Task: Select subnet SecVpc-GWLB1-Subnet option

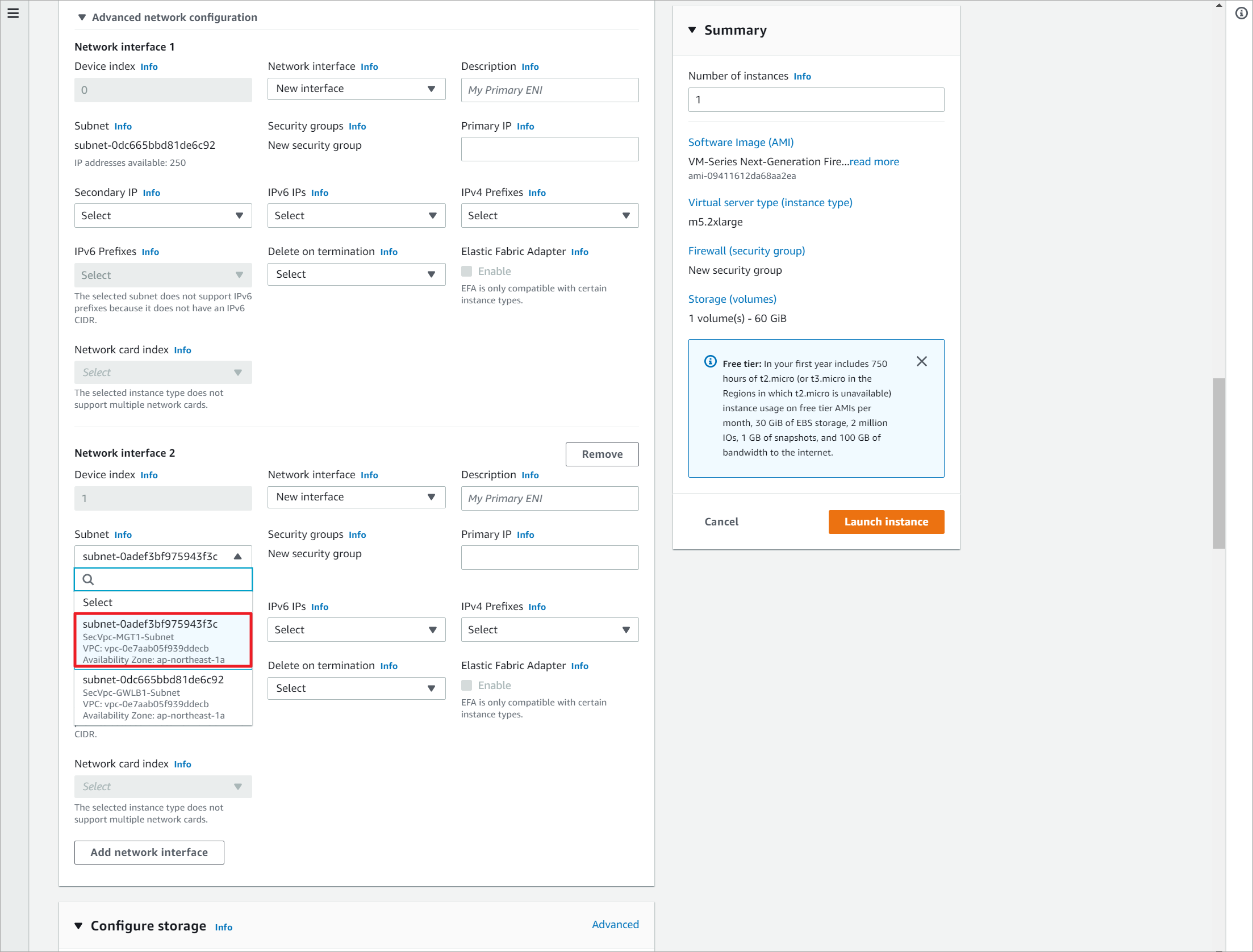Action: point(163,697)
